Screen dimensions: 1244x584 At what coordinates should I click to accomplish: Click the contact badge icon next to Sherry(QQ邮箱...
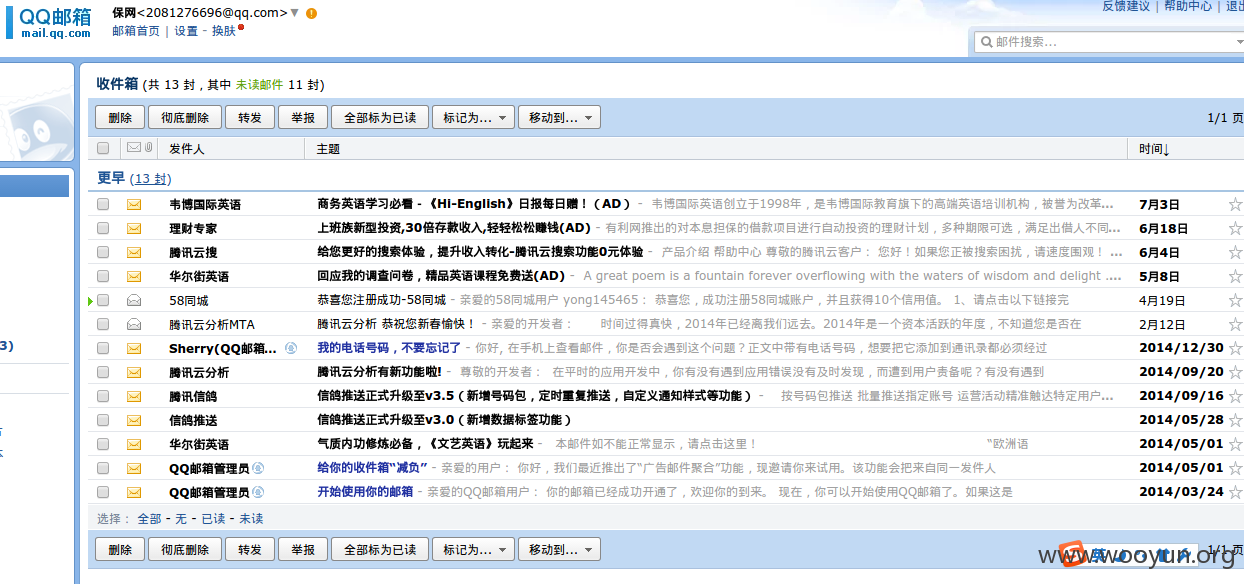point(291,348)
